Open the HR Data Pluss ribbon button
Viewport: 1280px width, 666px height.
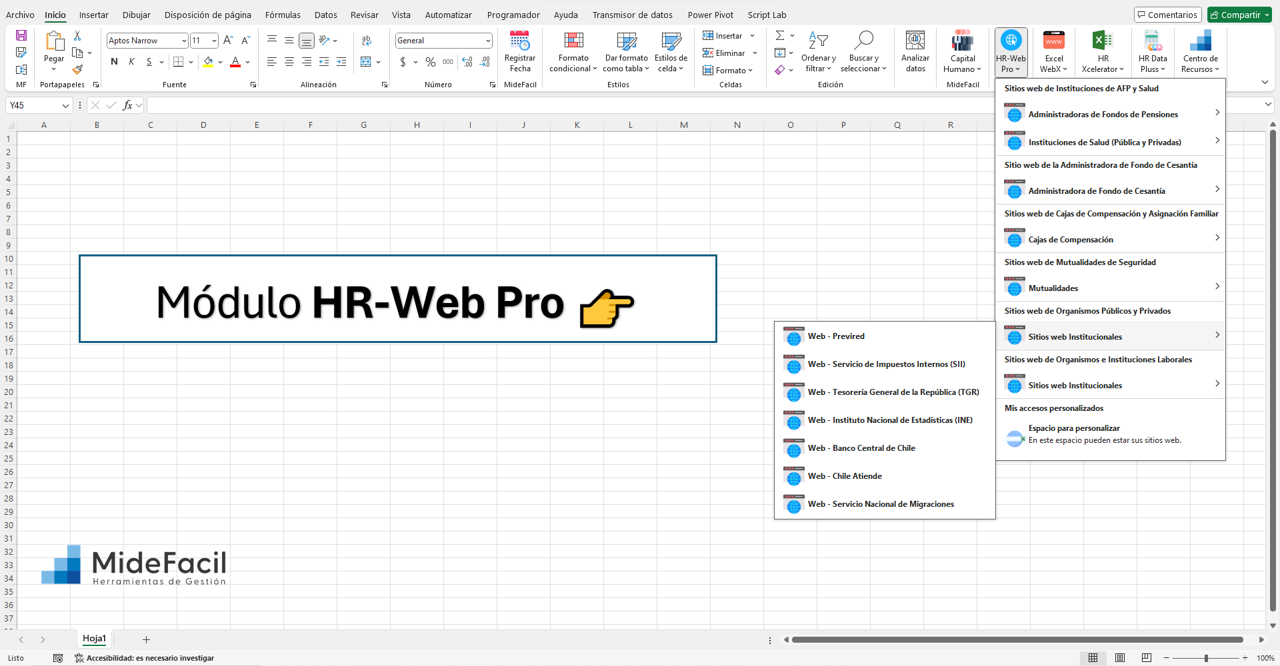coord(1152,52)
